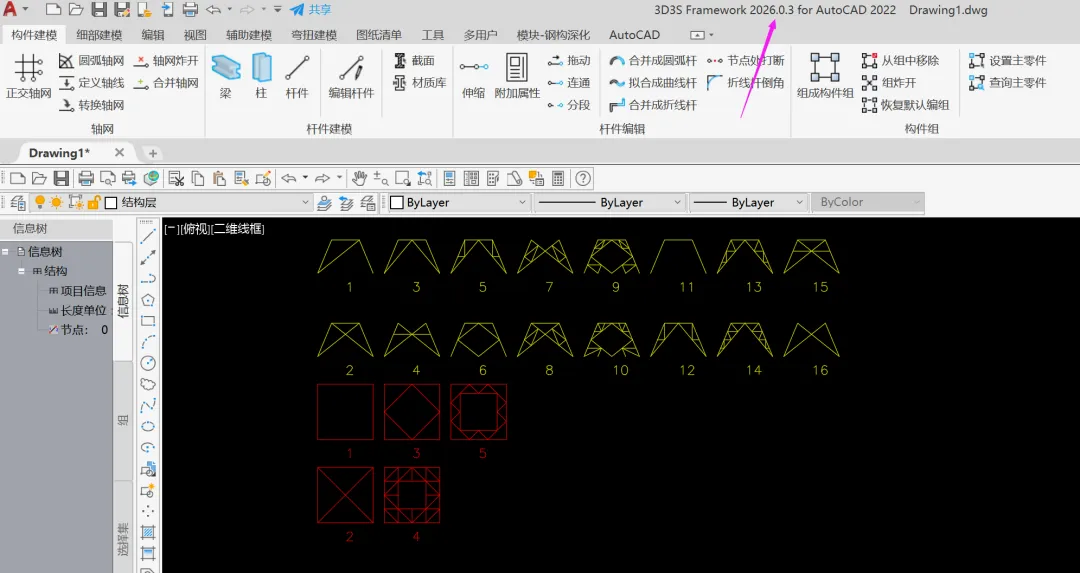This screenshot has height=573, width=1080.
Task: Click the 圆弧轴网 arc grid tool
Action: point(92,61)
